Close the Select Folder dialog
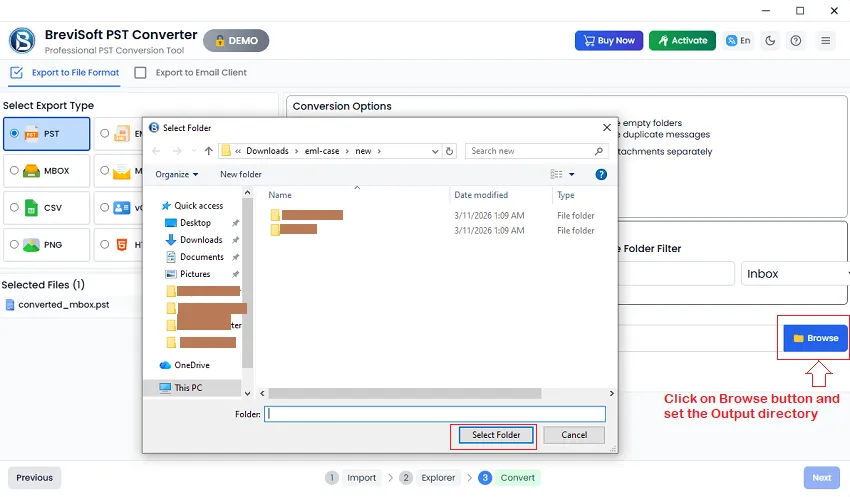Screen dimensions: 850x497 [607, 127]
